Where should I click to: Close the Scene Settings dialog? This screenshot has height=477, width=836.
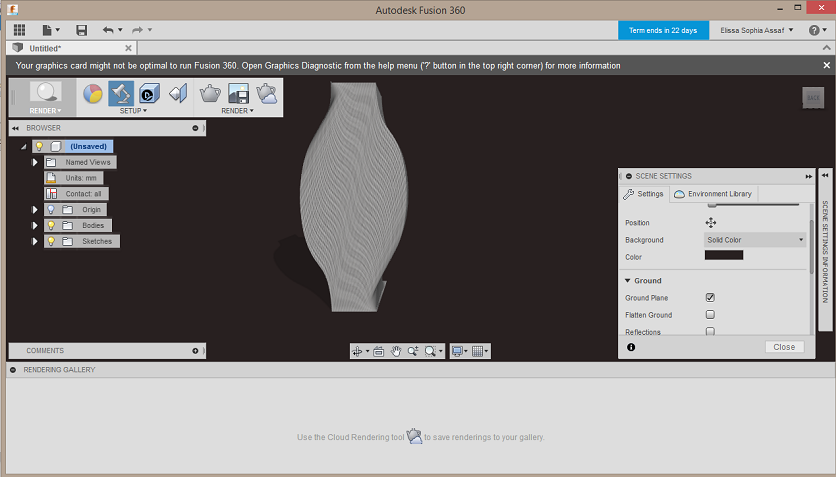click(784, 347)
